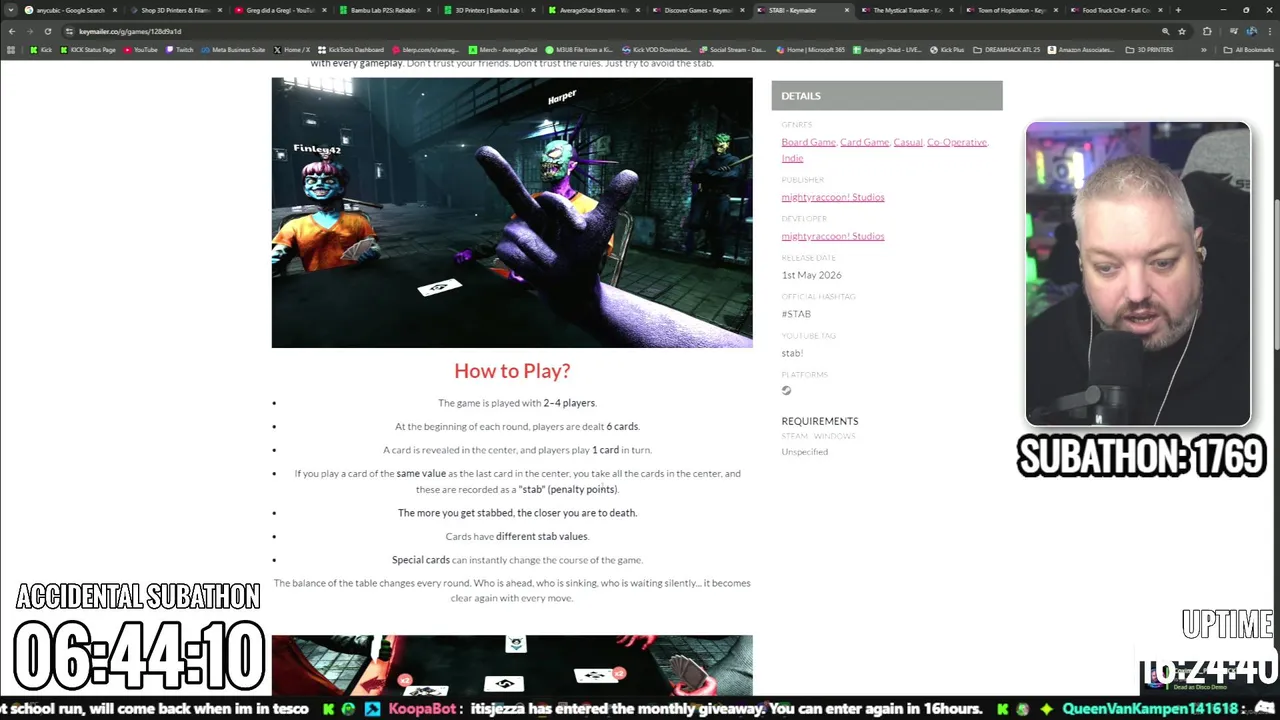
Task: Open the developer mightyraccoon! Studios link
Action: (x=833, y=236)
